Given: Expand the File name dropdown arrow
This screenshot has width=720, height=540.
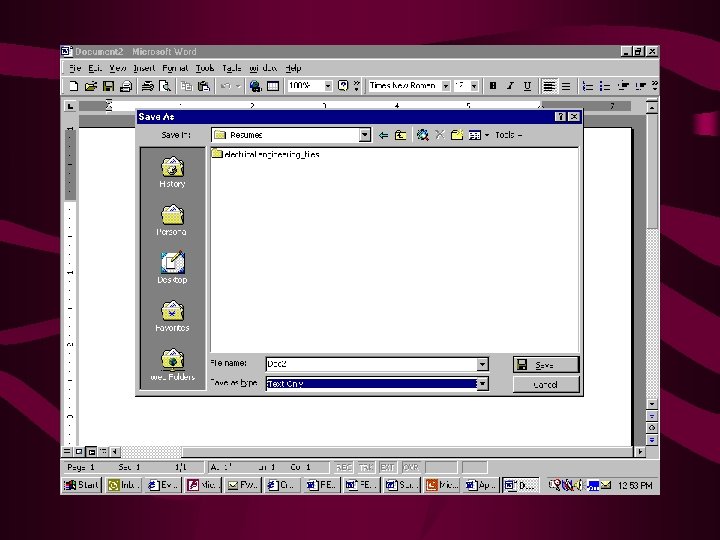Looking at the screenshot, I should pos(482,364).
